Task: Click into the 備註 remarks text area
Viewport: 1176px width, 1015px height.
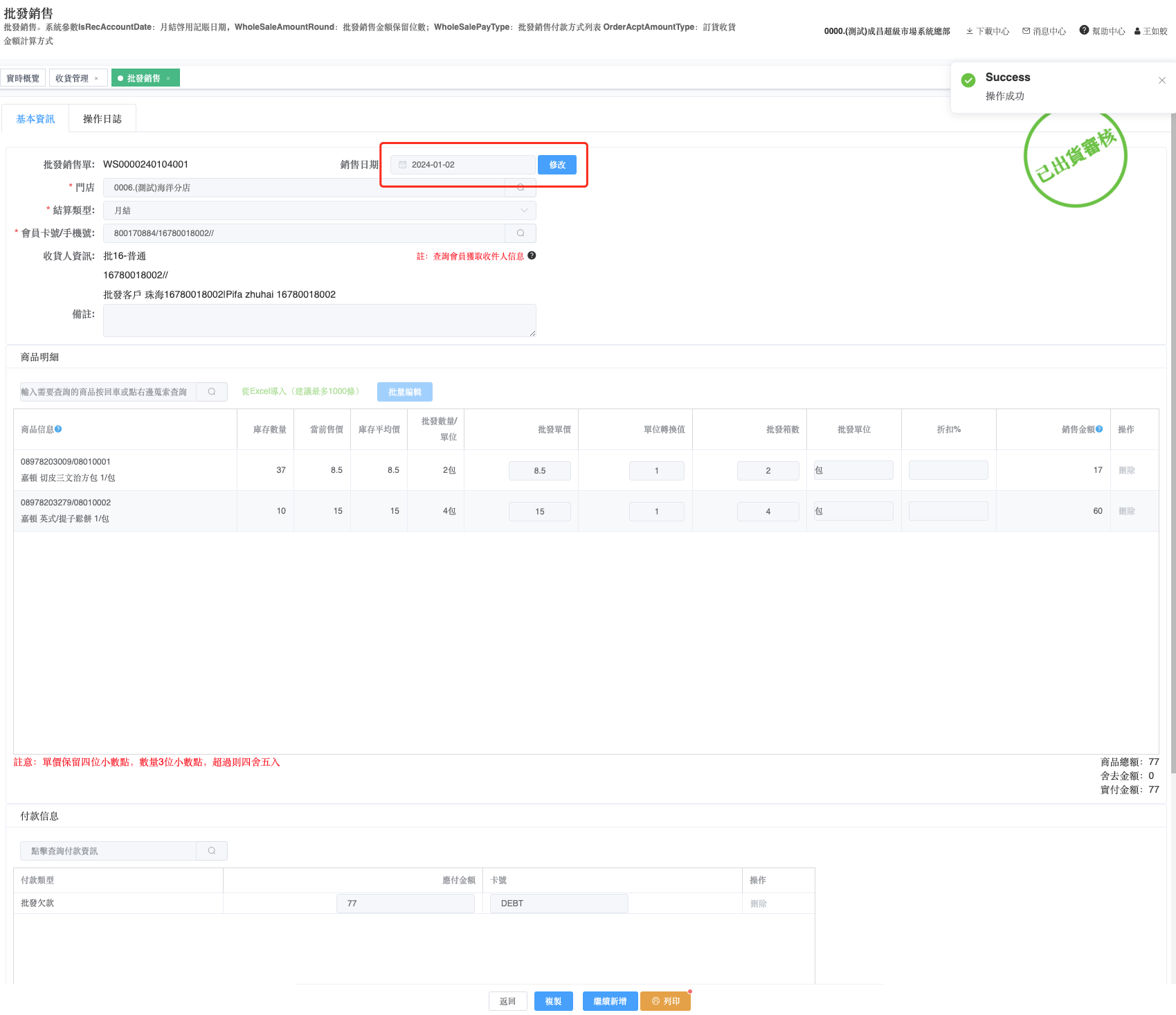Action: click(319, 321)
